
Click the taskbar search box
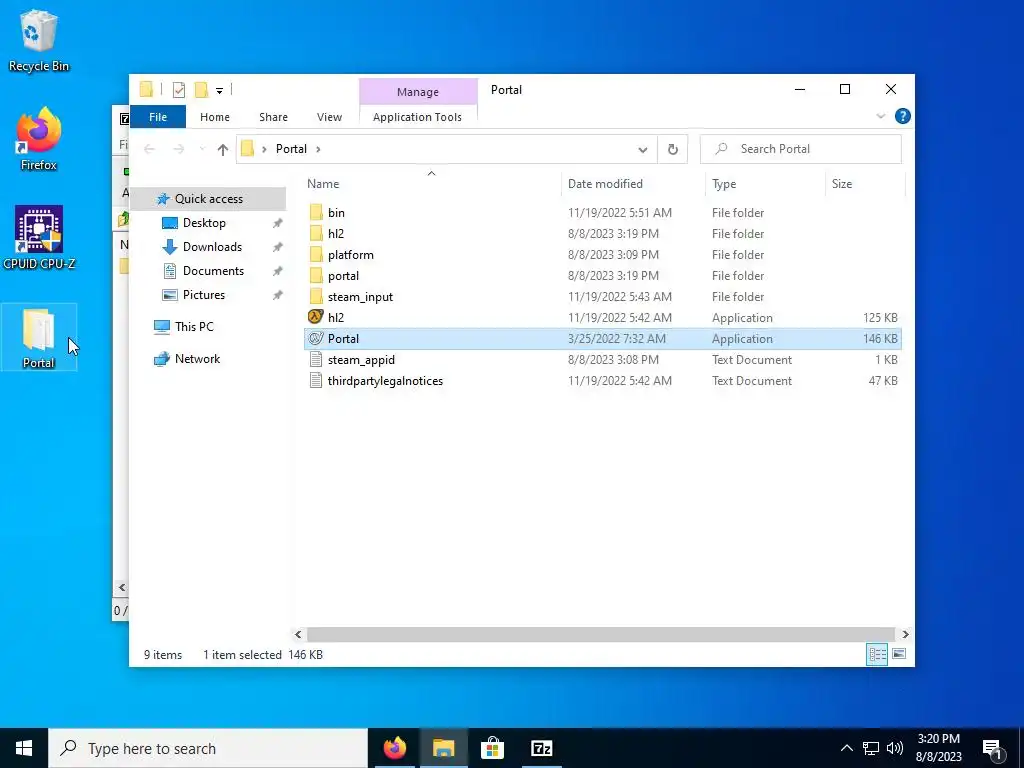click(x=208, y=748)
